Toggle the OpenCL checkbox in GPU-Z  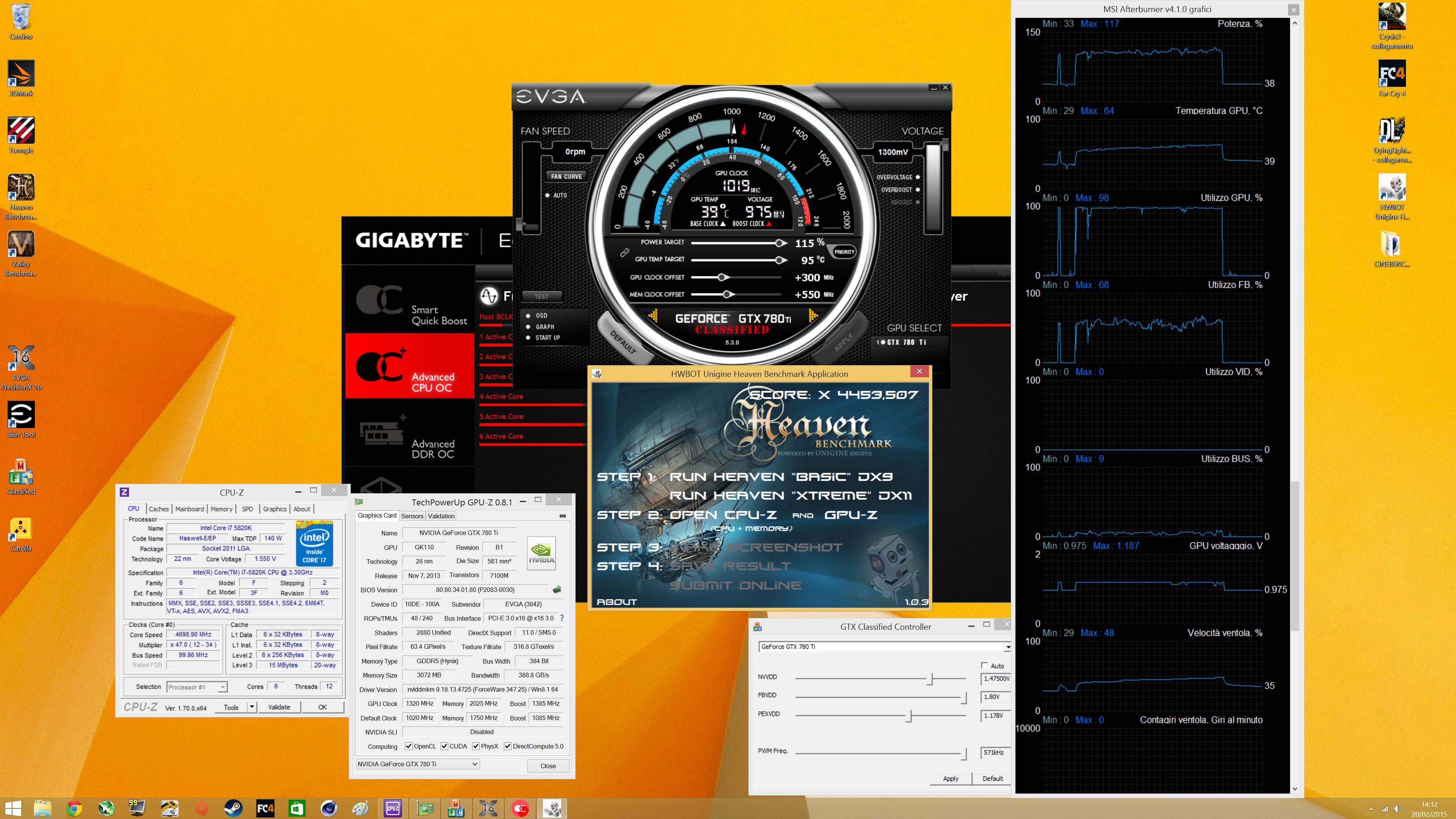point(409,746)
